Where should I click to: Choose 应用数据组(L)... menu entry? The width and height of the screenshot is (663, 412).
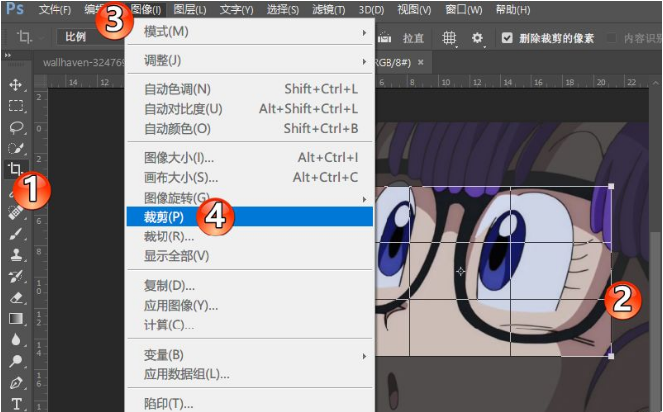[250, 374]
